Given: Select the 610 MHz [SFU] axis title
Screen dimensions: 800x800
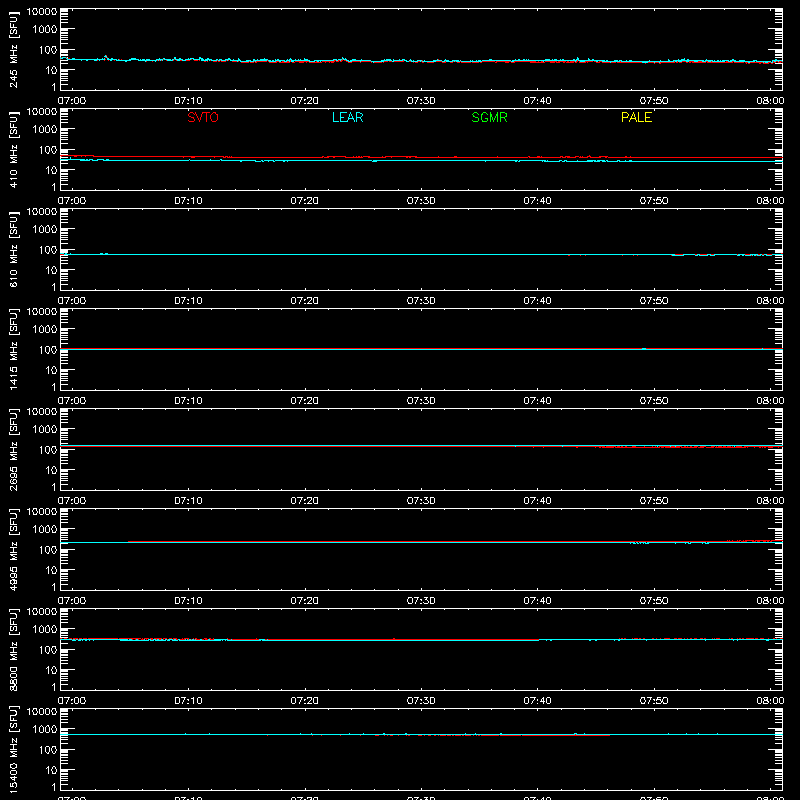Looking at the screenshot, I should 13,249.
